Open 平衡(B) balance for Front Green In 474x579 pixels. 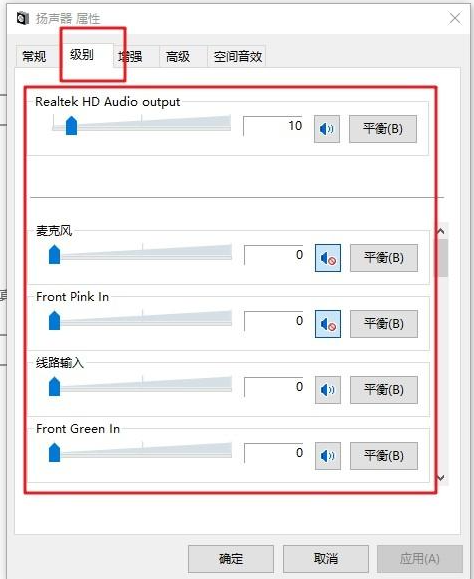click(384, 456)
